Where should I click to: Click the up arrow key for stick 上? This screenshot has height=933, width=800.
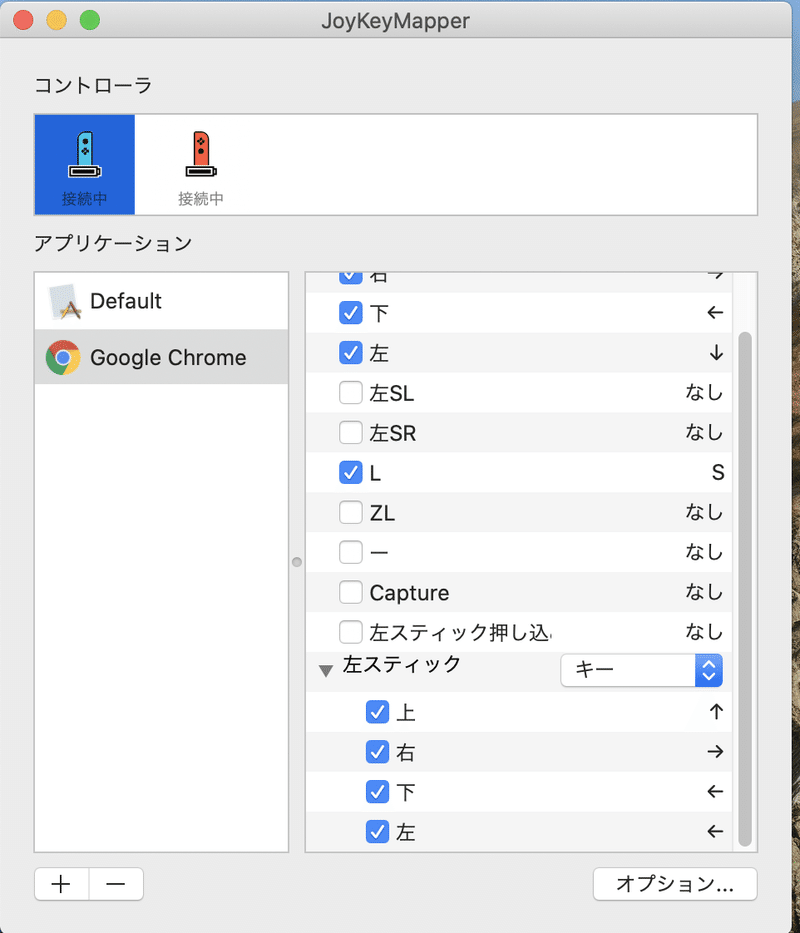tap(716, 712)
